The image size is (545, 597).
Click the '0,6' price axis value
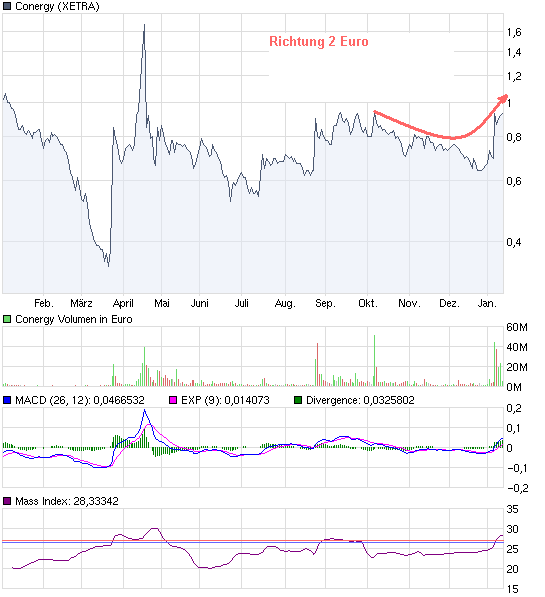pos(514,181)
